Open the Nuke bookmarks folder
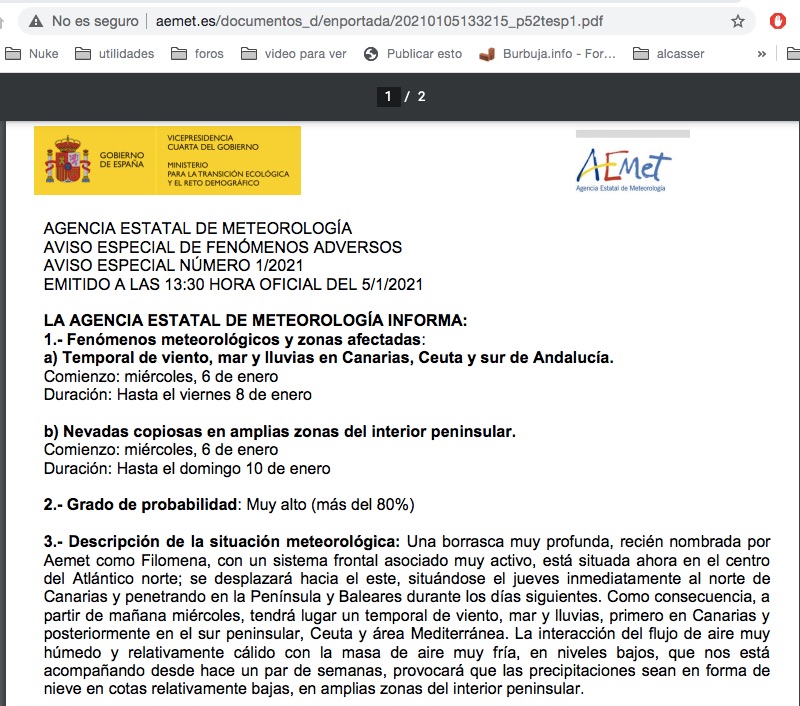The image size is (800, 706). coord(32,54)
